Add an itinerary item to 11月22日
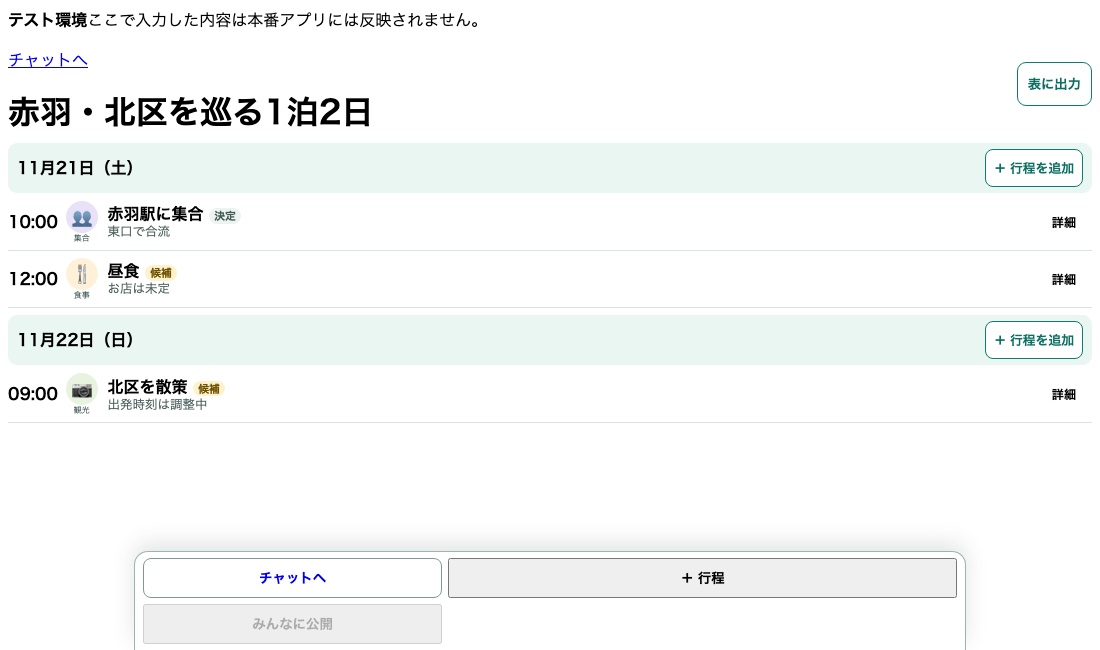 (x=1033, y=340)
